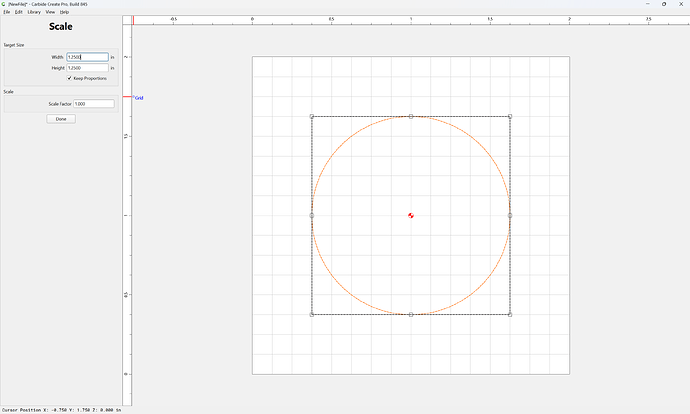Click the Target Size group label
The width and height of the screenshot is (690, 414).
pyautogui.click(x=14, y=45)
